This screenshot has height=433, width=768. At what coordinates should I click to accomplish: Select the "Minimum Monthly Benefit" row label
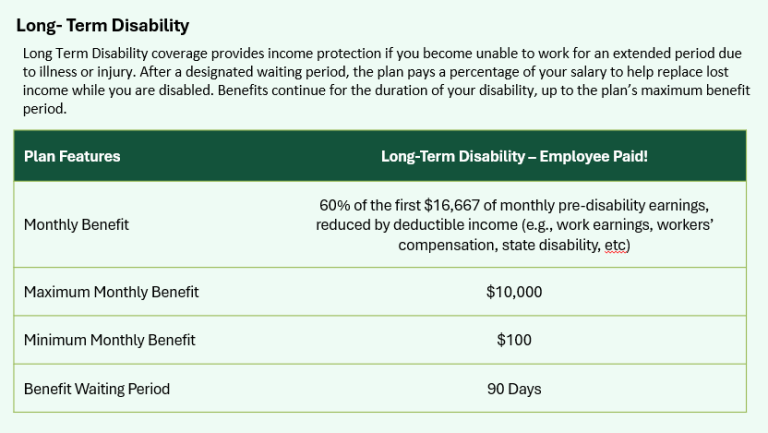110,340
